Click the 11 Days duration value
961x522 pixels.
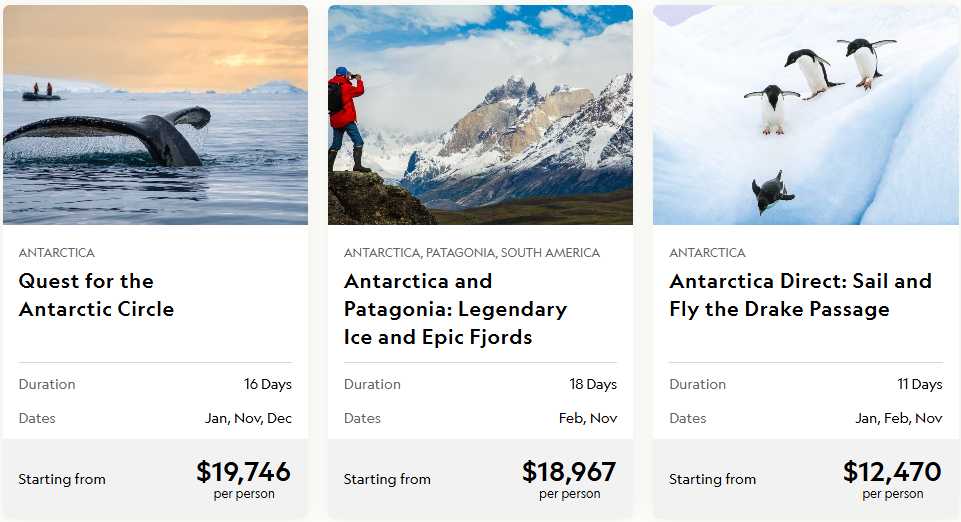919,384
